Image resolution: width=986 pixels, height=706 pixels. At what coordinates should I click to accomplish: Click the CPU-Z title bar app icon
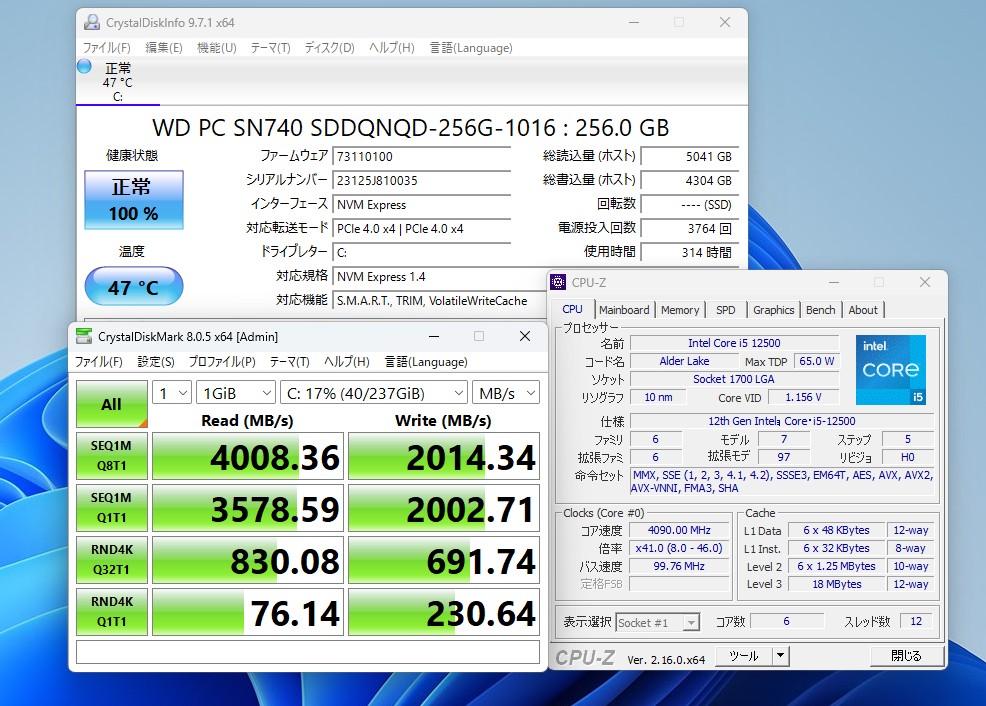[558, 282]
